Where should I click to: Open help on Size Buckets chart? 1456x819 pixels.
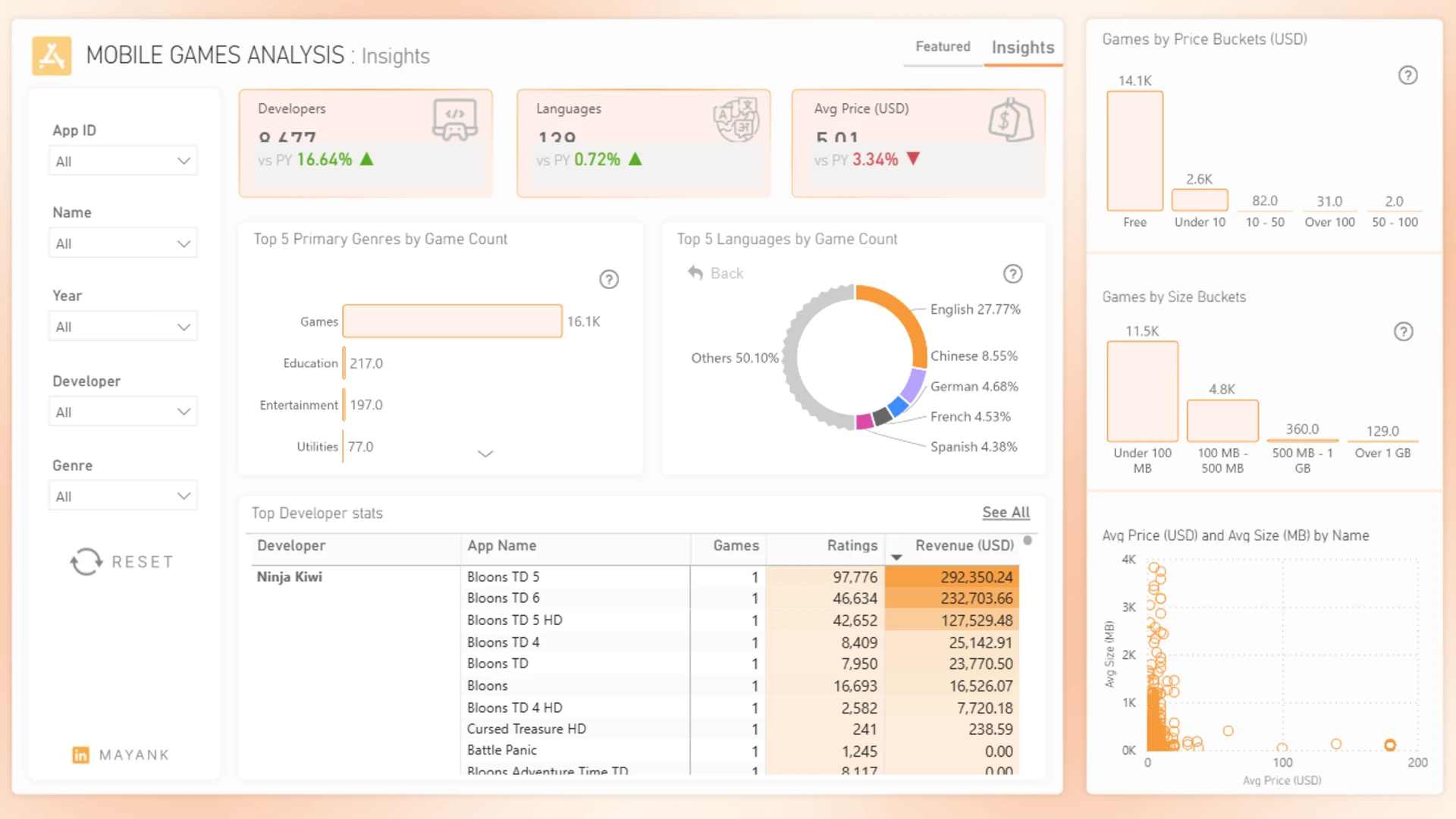(1404, 331)
